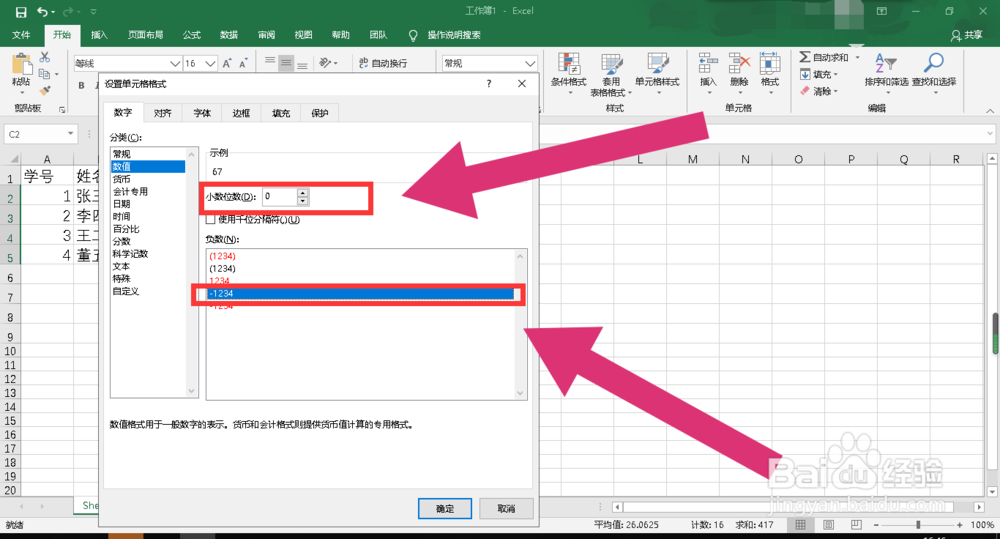The image size is (1000, 539).
Task: Open the Fill (填充) dialog tab
Action: (281, 113)
